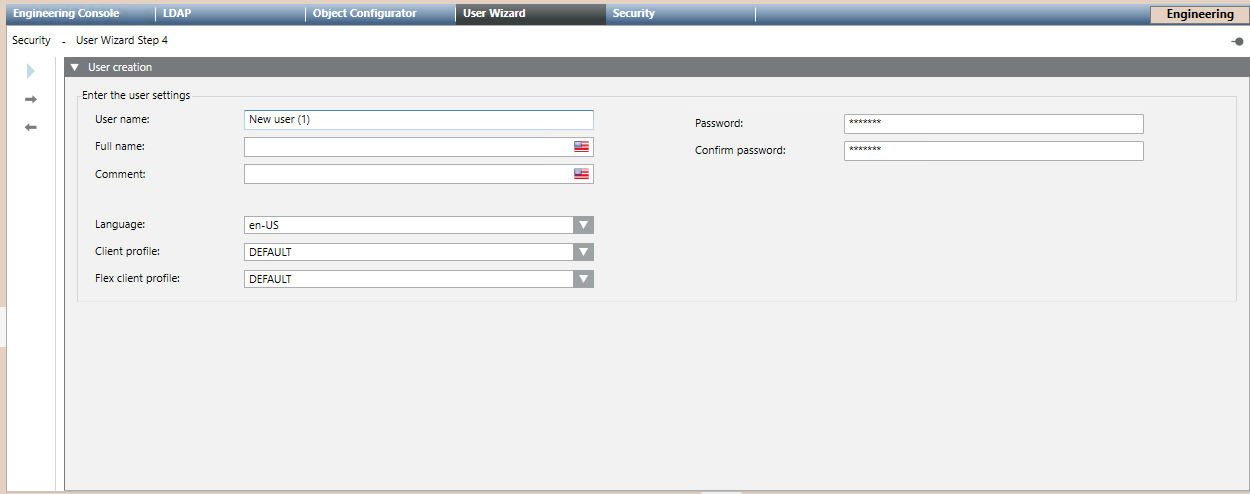Switch to the Engineering Console tab
Image resolution: width=1250 pixels, height=494 pixels.
[66, 14]
